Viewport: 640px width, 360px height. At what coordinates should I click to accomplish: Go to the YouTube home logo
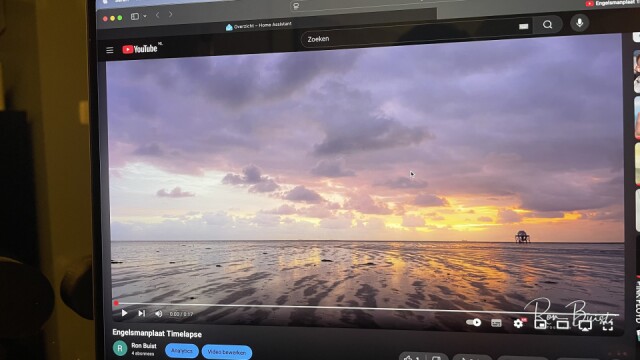[140, 49]
